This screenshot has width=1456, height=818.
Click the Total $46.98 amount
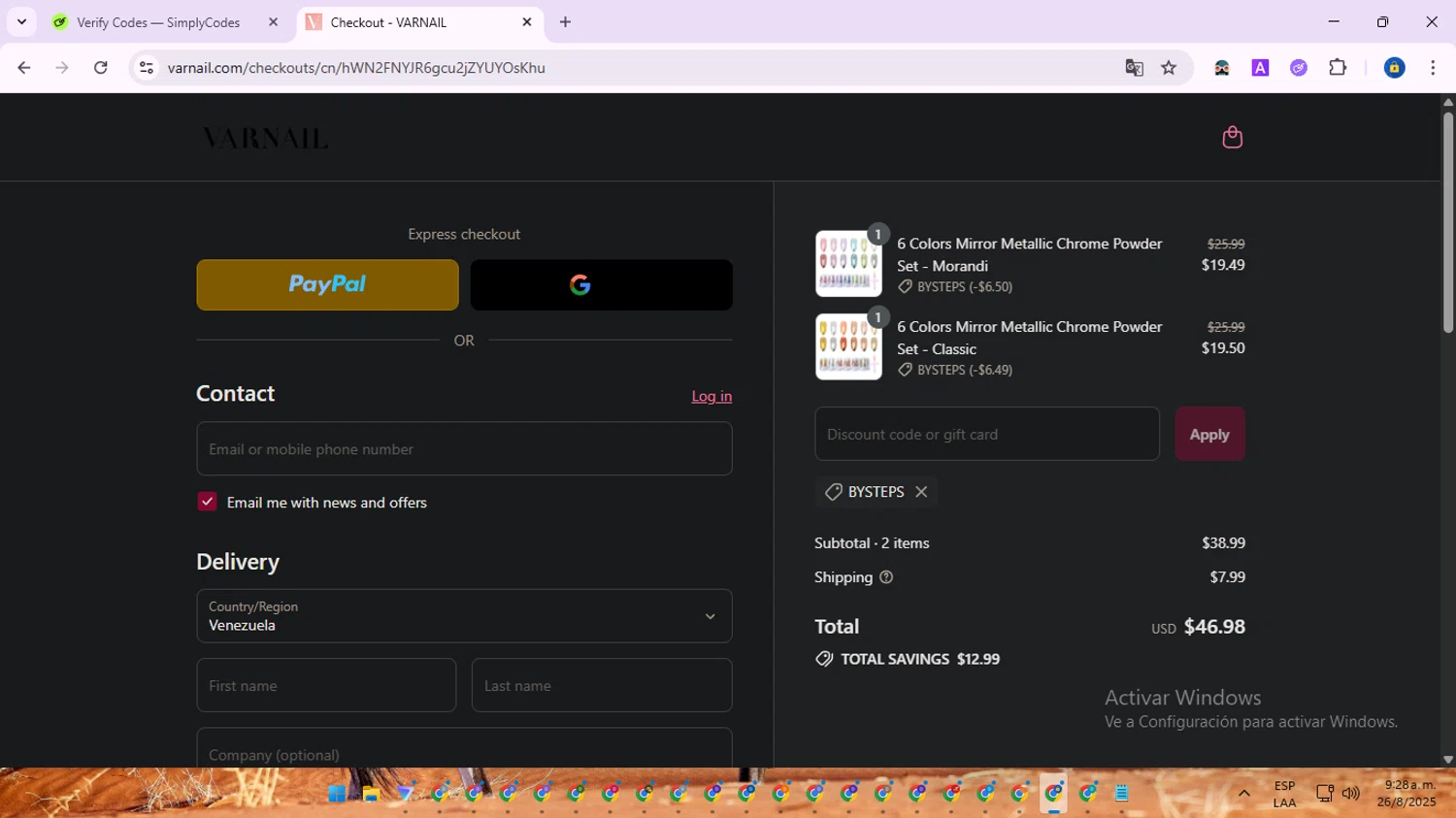[1214, 627]
